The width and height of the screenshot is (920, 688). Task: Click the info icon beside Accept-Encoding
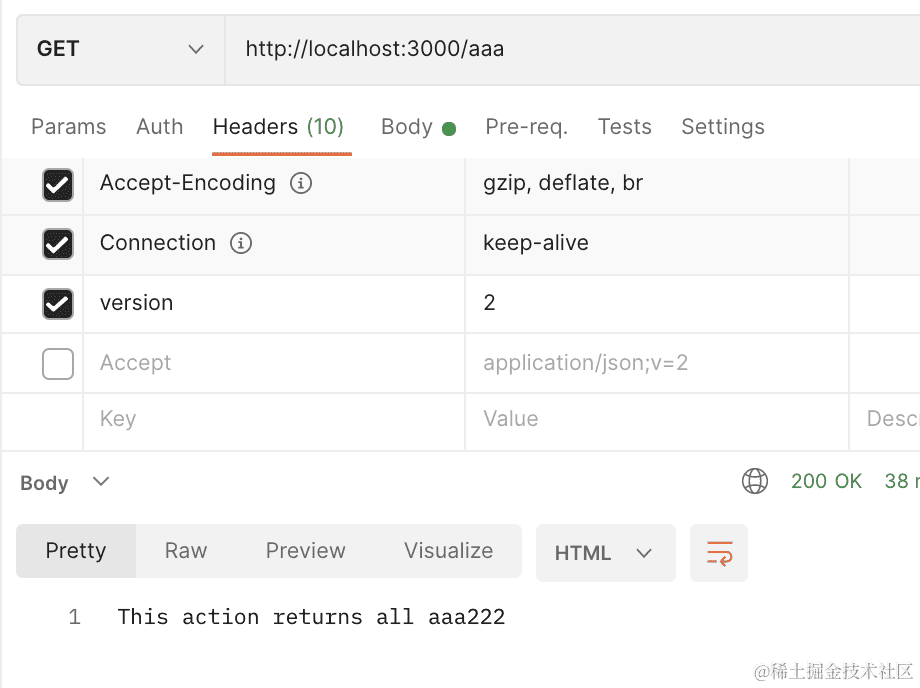(x=300, y=184)
